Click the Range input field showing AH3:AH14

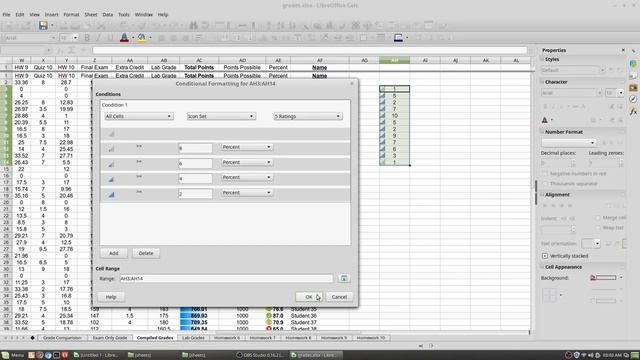(x=227, y=278)
